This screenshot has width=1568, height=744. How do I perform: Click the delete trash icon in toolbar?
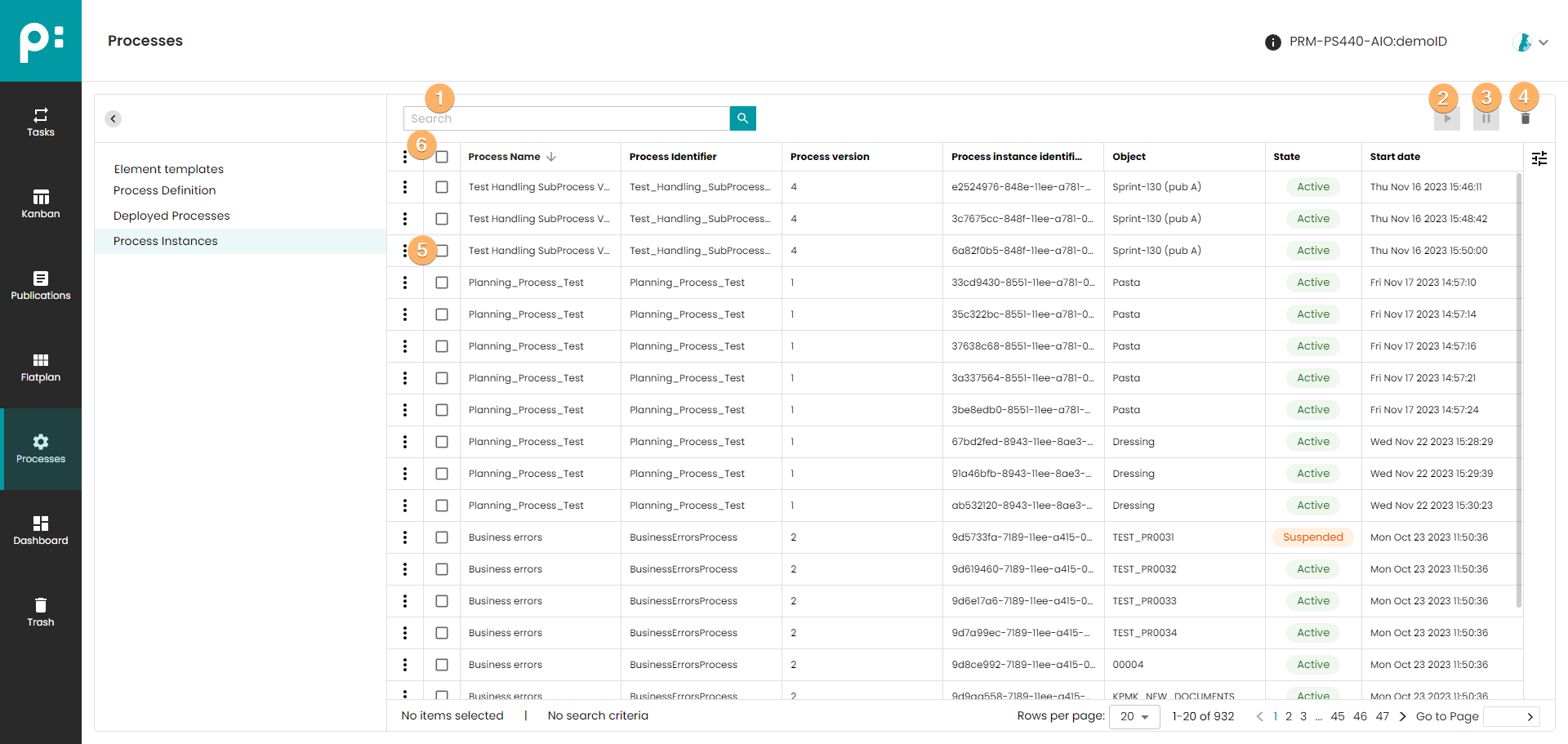1525,119
